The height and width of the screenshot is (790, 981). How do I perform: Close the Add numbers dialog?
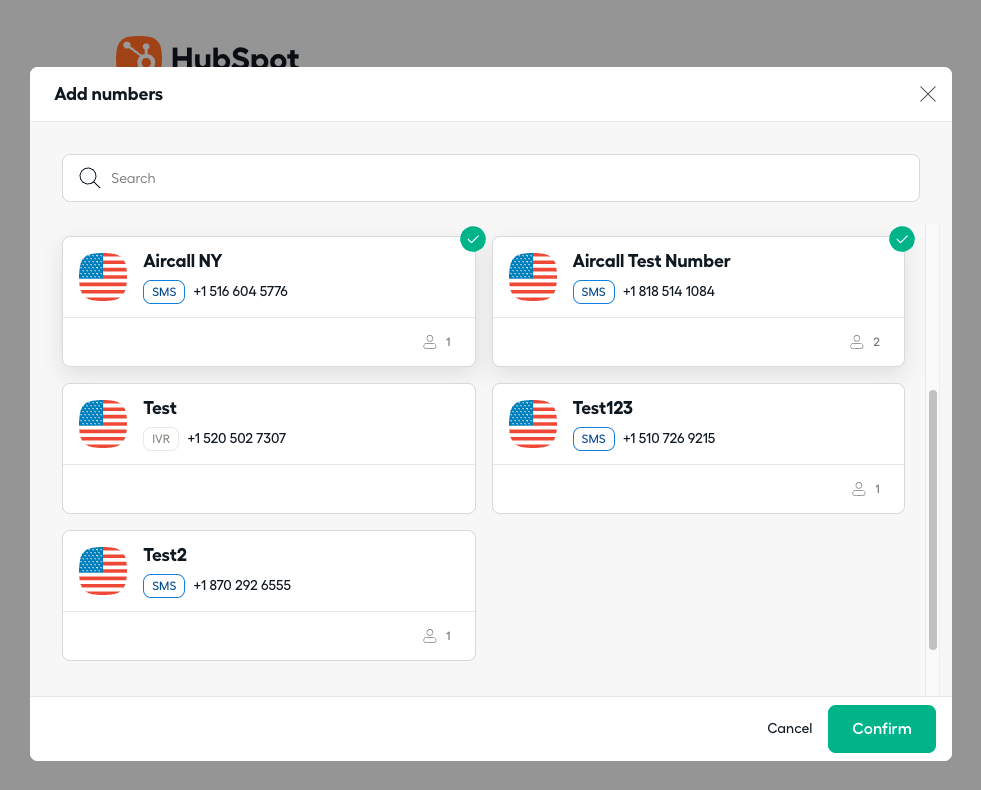click(927, 94)
